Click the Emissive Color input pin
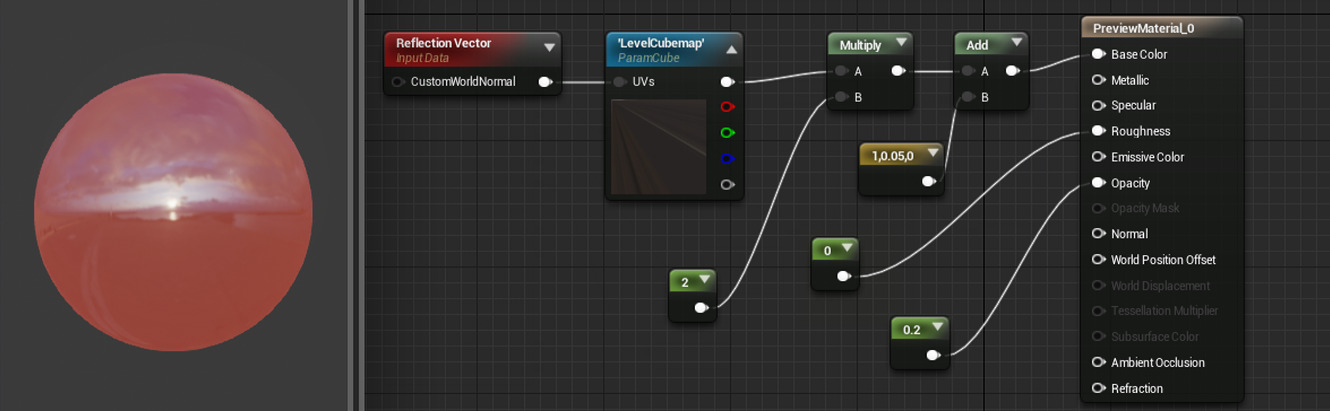This screenshot has height=411, width=1330. [x=1098, y=157]
